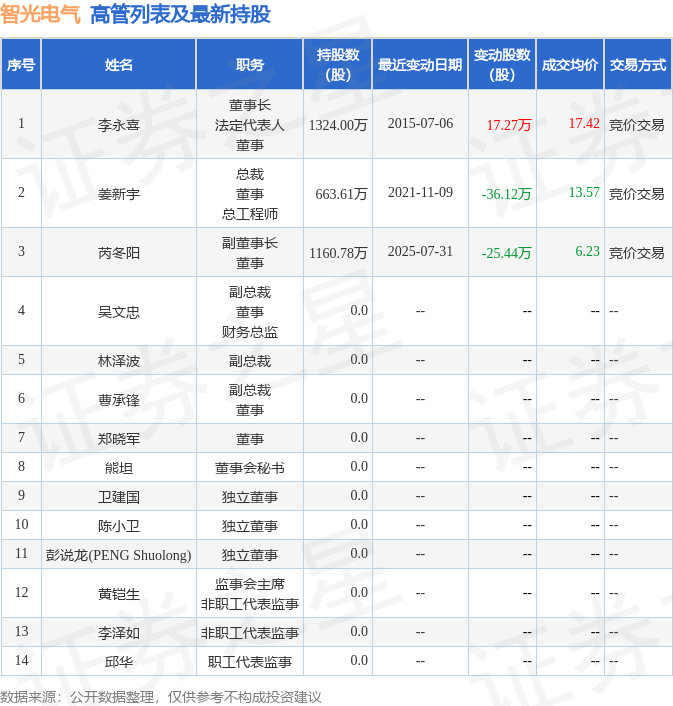Select the 变动股数(股) column header
Screen dimensions: 673x706
tap(502, 64)
